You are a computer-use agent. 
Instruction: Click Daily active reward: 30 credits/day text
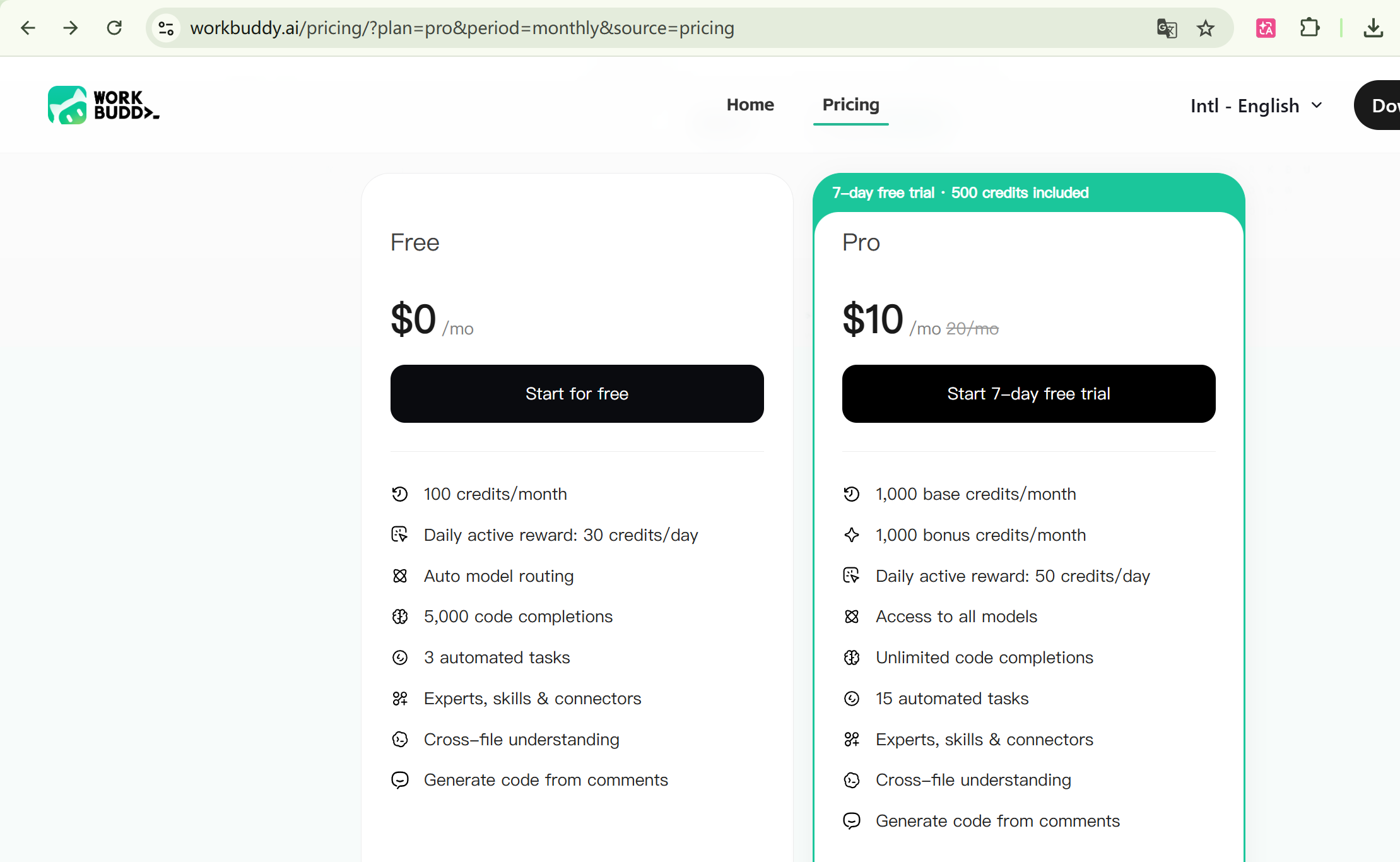561,535
